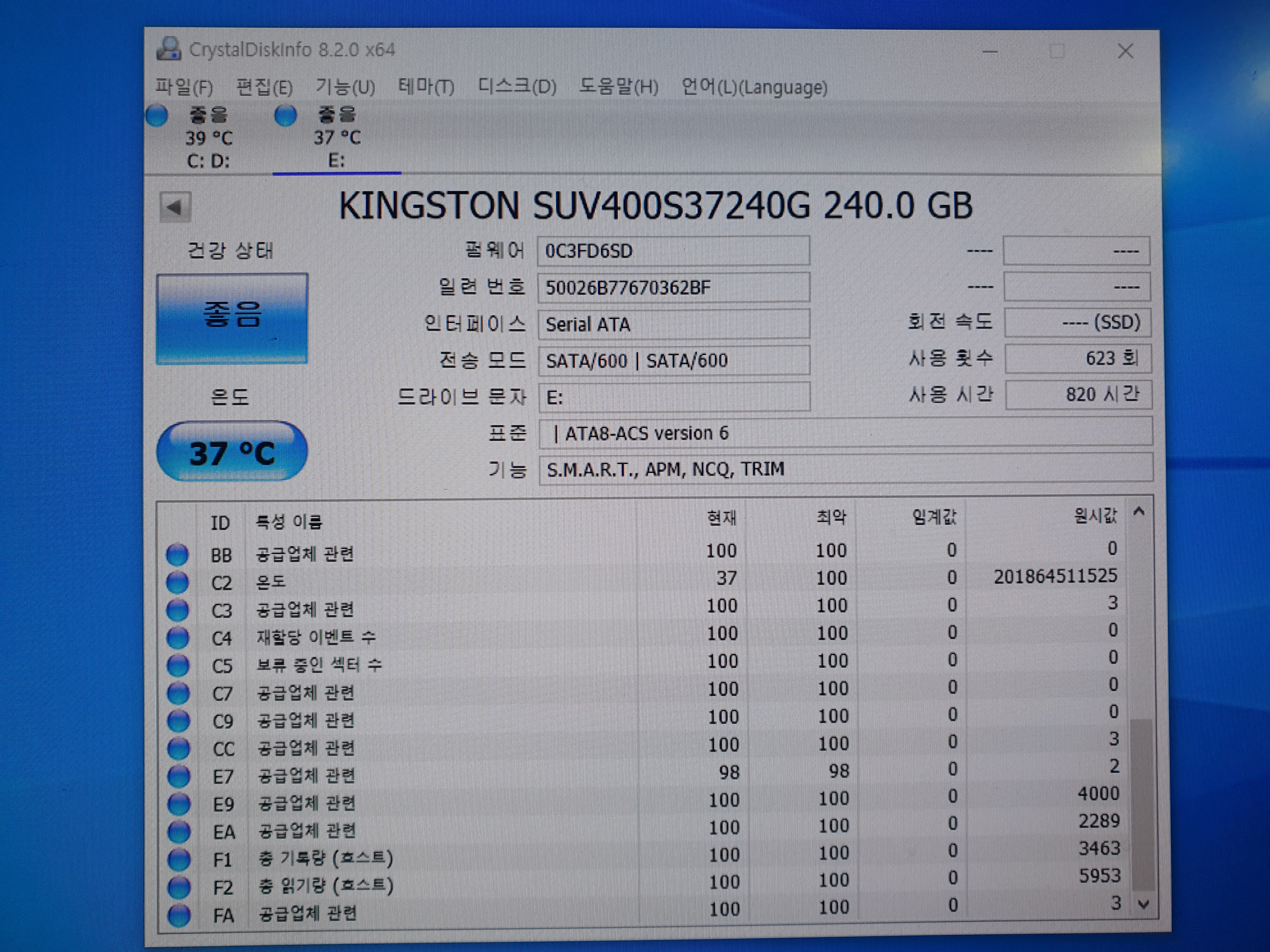
Task: Click the standard field ATA8-ACS version 6
Action: [845, 432]
